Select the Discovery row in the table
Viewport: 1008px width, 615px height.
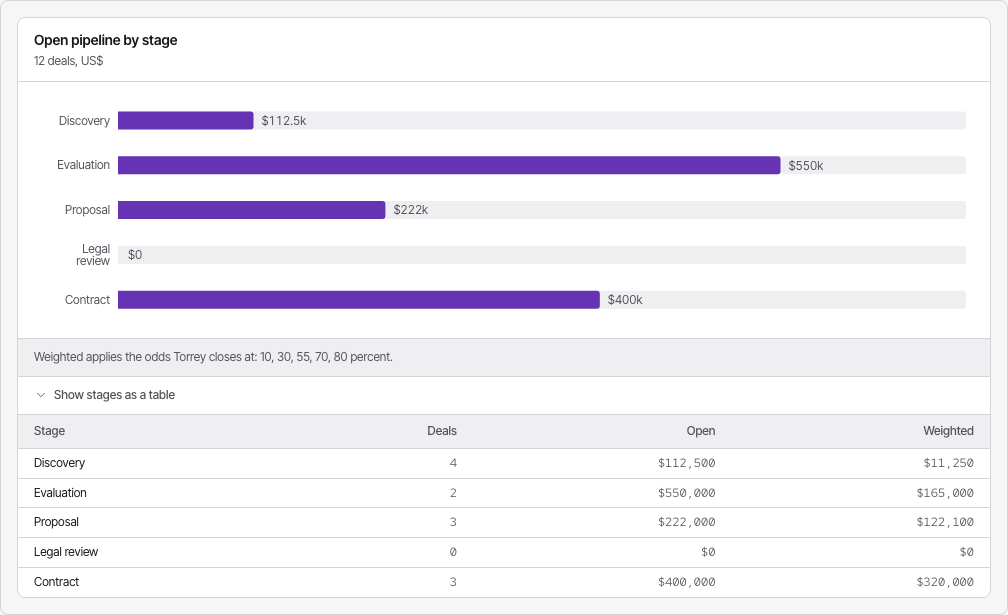[504, 463]
